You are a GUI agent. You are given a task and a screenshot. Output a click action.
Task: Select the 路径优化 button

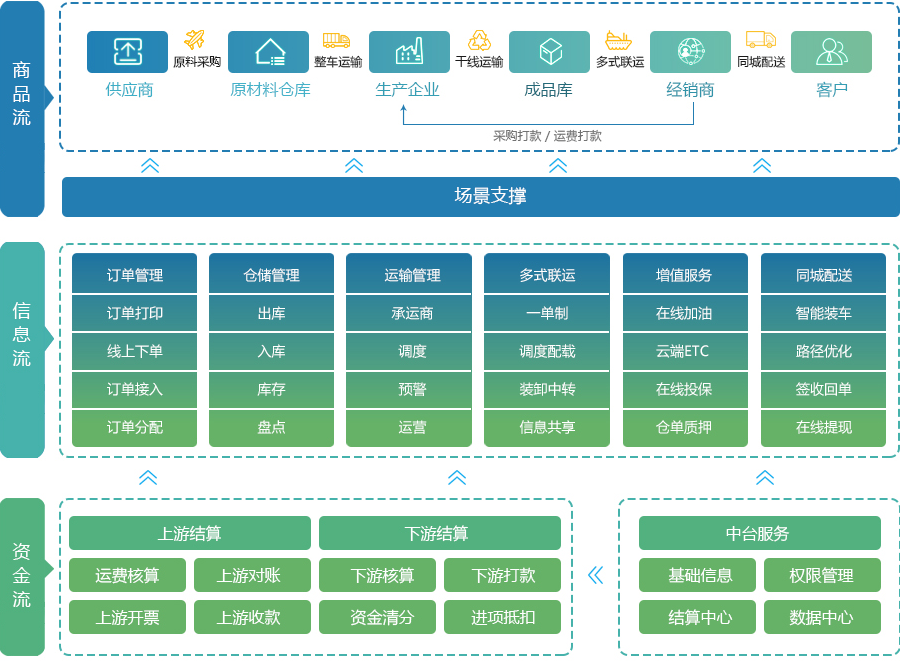[x=823, y=351]
